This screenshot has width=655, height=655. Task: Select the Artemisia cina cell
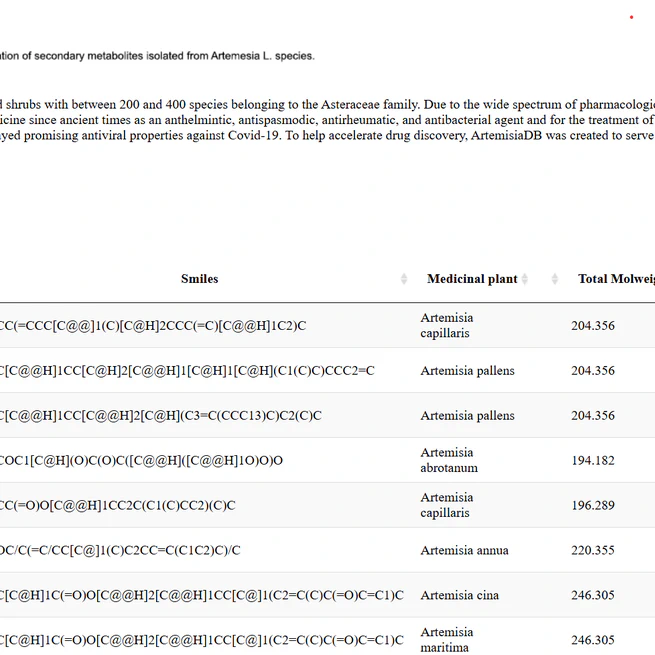[460, 595]
